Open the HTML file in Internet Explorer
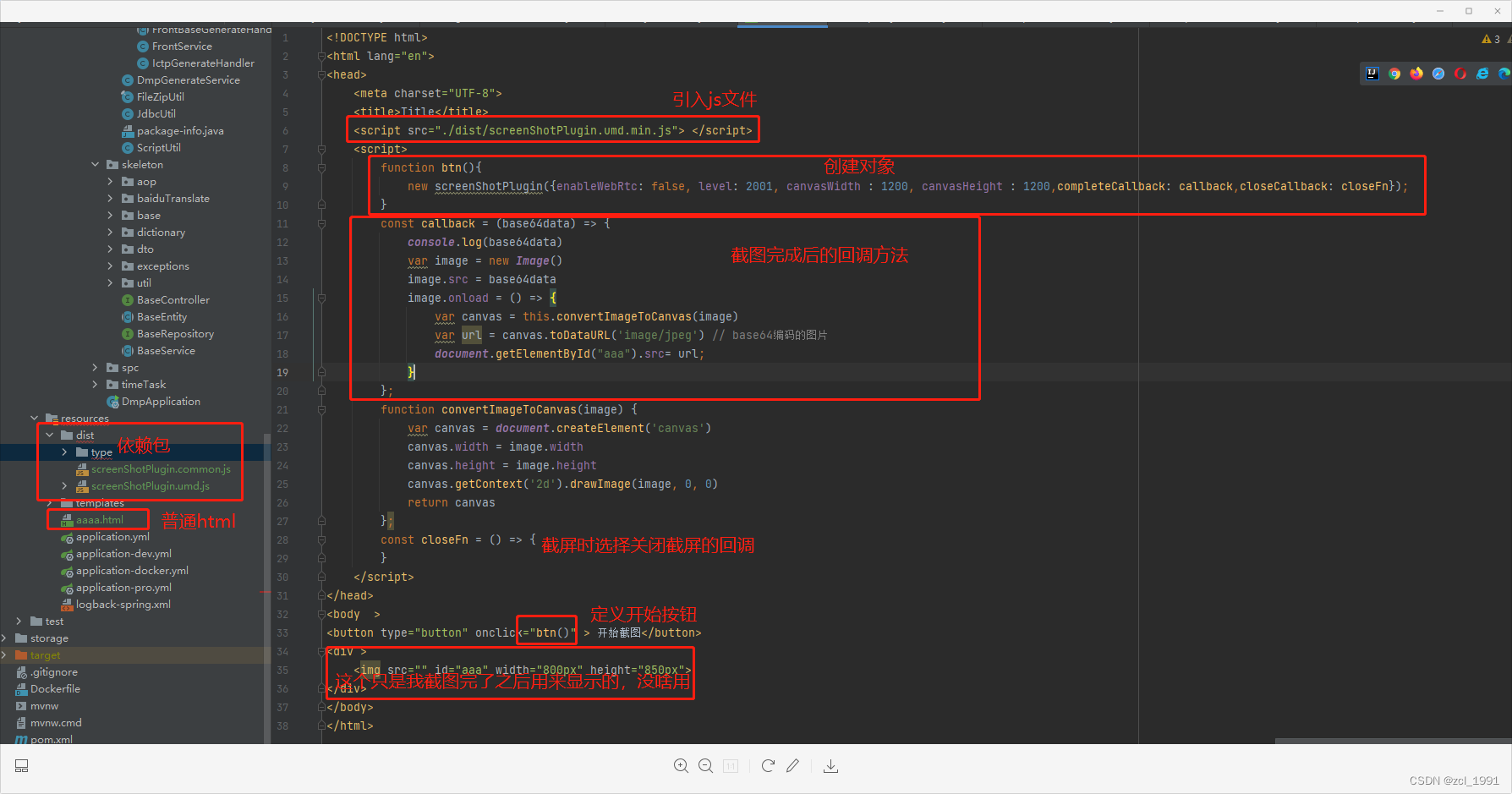1512x794 pixels. coord(1482,74)
